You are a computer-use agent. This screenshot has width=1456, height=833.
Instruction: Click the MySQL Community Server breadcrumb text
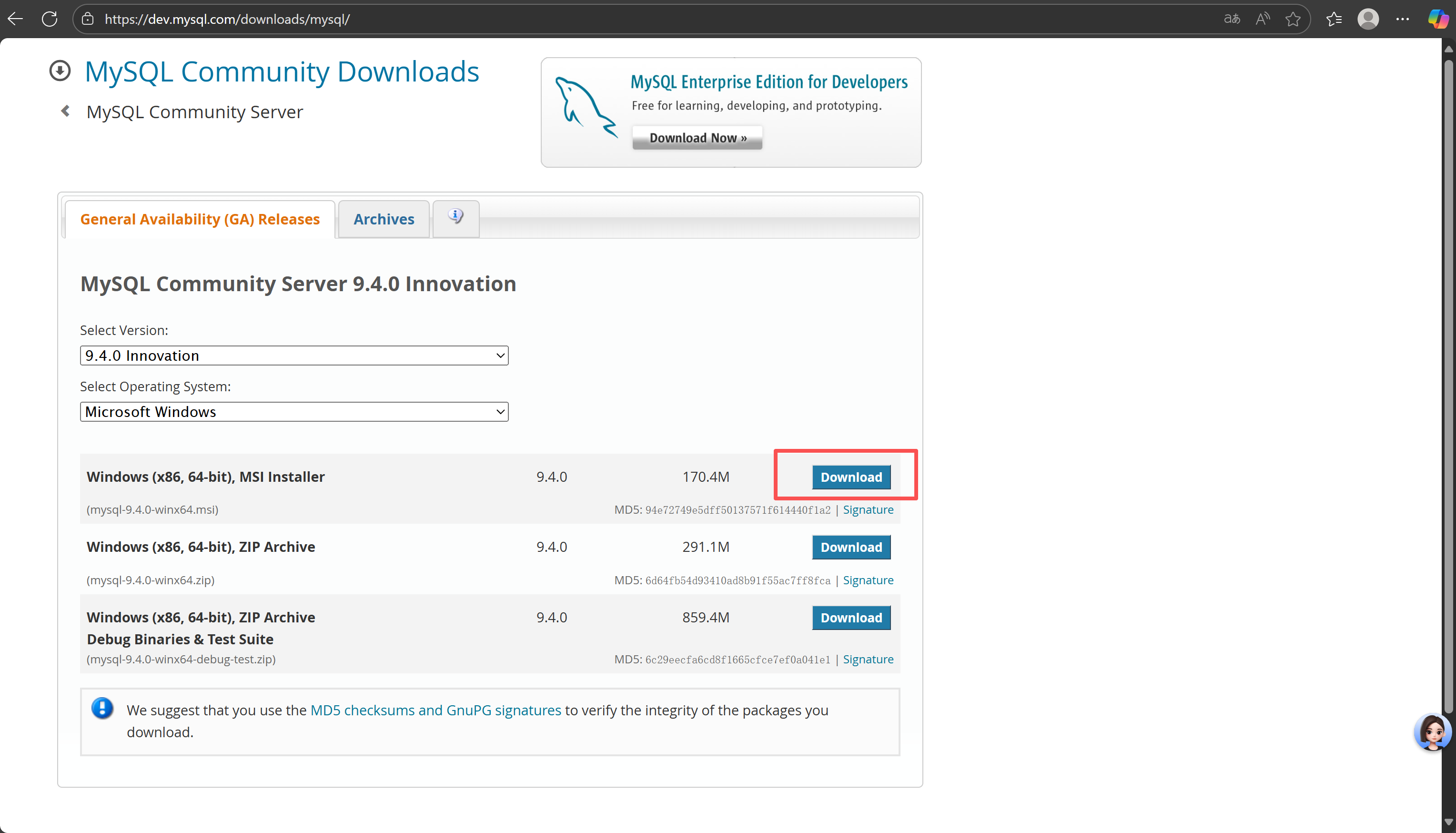pos(194,112)
